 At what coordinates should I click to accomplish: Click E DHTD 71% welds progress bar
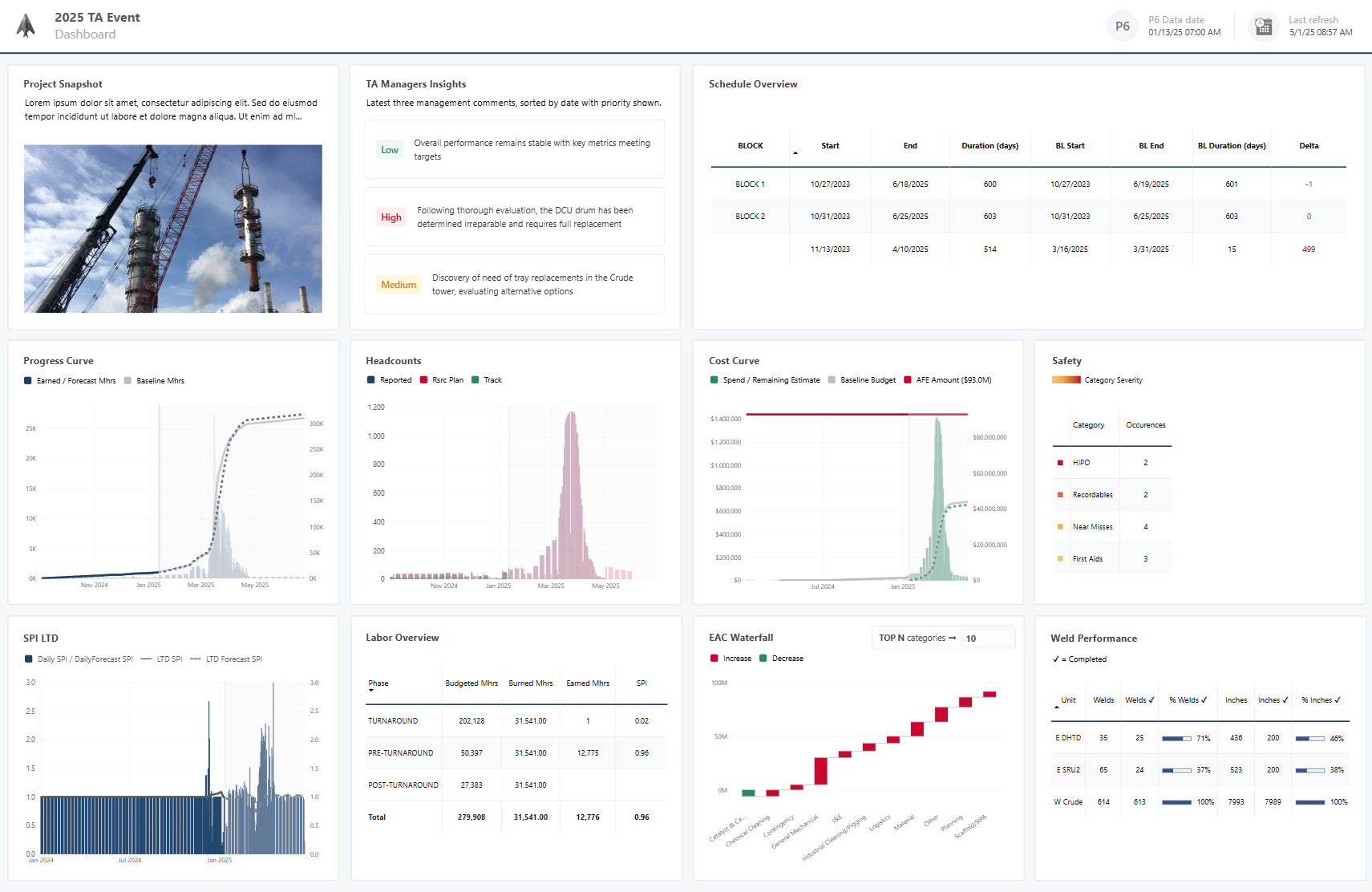click(1176, 739)
